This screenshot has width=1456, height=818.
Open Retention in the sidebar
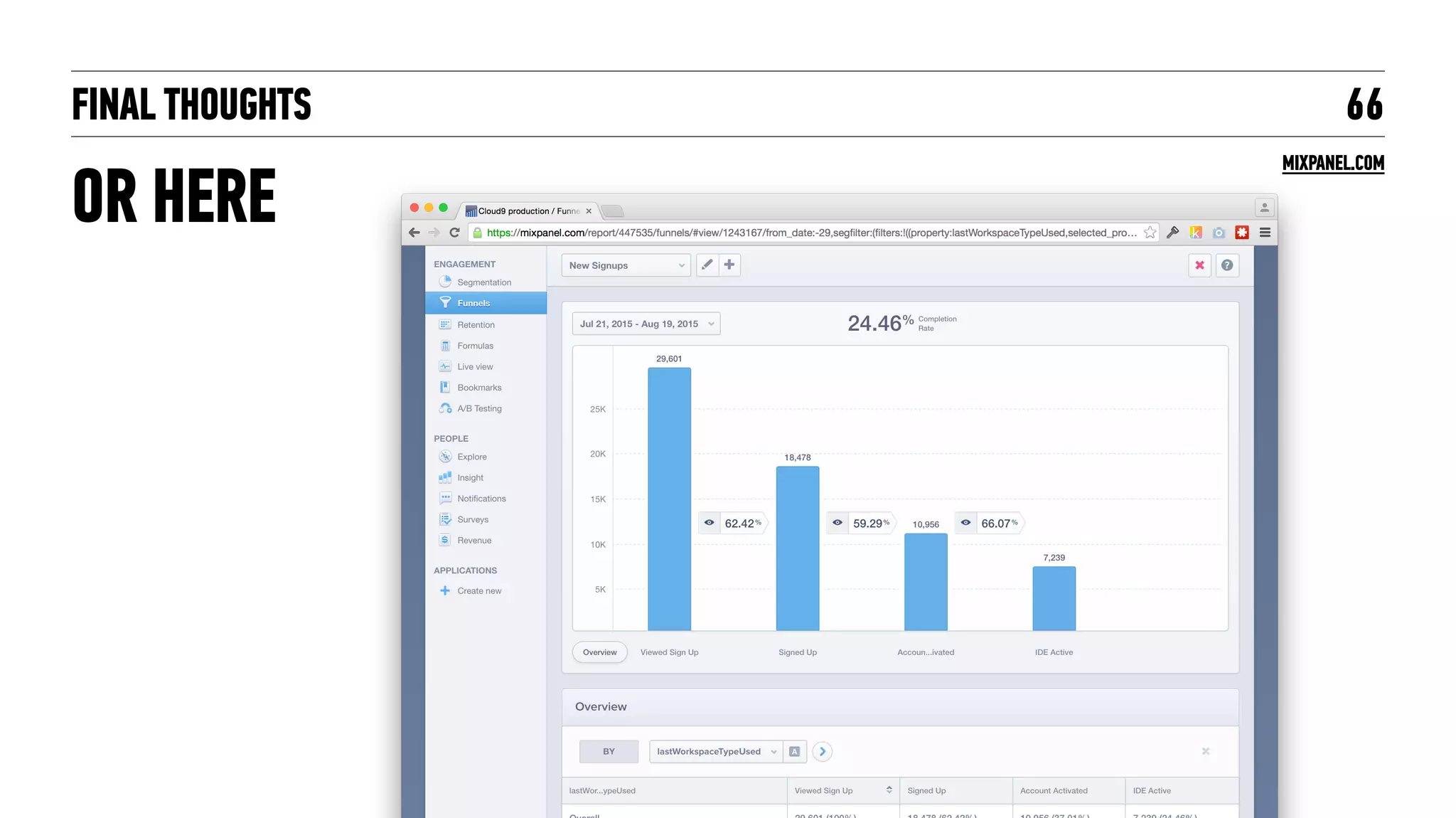tap(476, 325)
